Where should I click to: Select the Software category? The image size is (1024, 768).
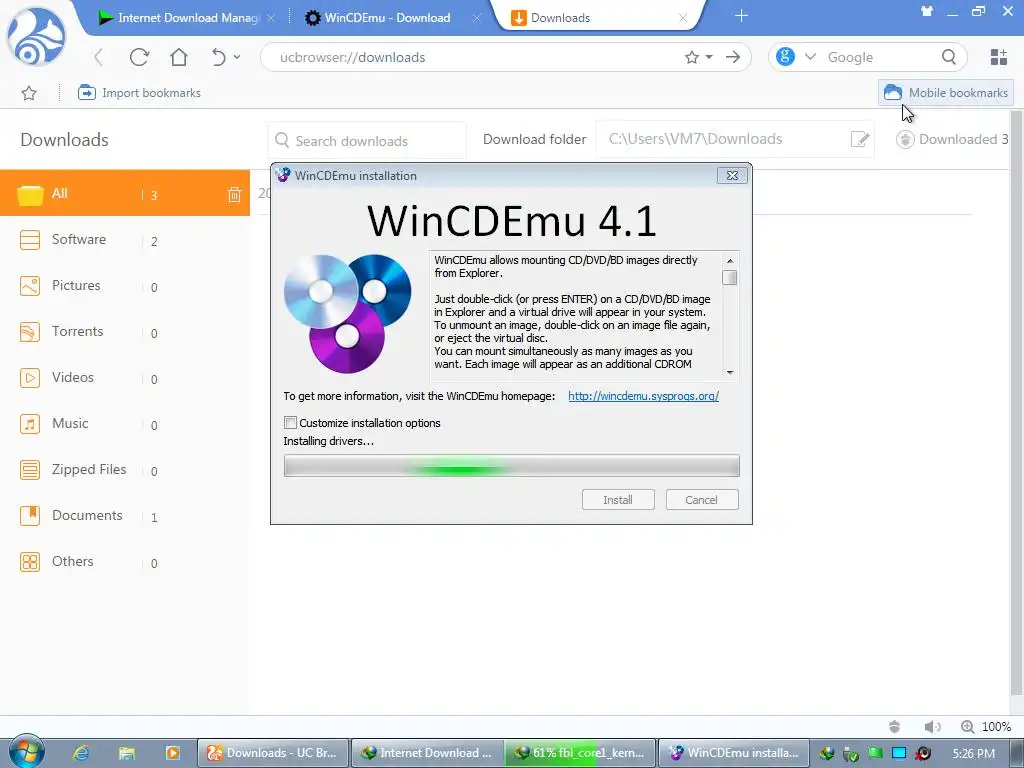pos(125,240)
